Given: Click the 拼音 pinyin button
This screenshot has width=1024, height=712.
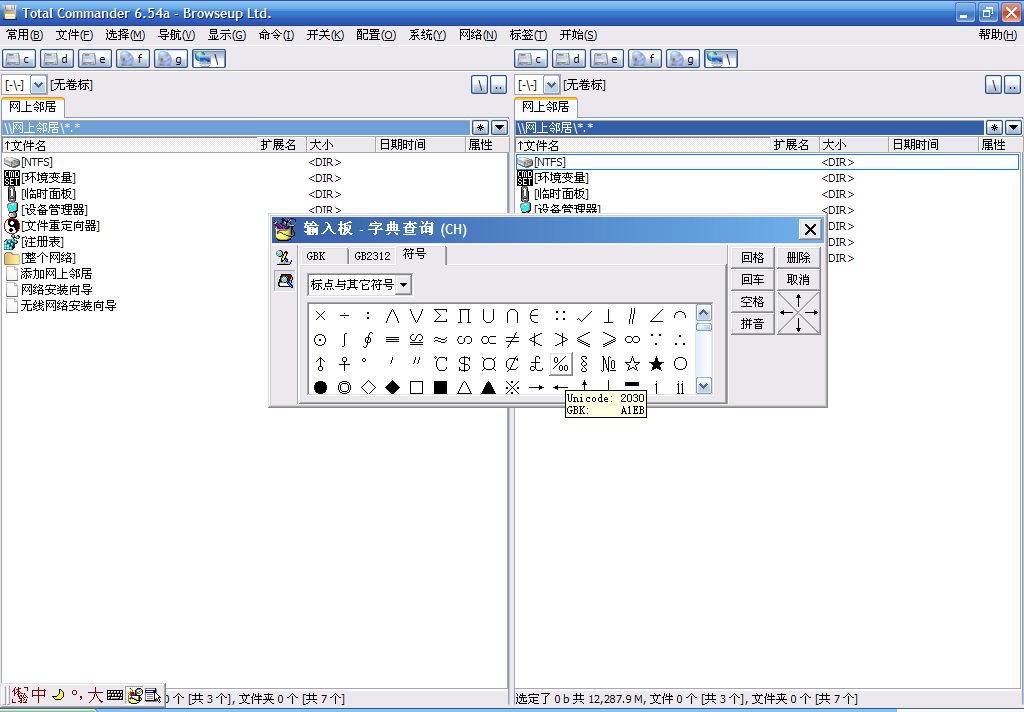Looking at the screenshot, I should [x=752, y=324].
